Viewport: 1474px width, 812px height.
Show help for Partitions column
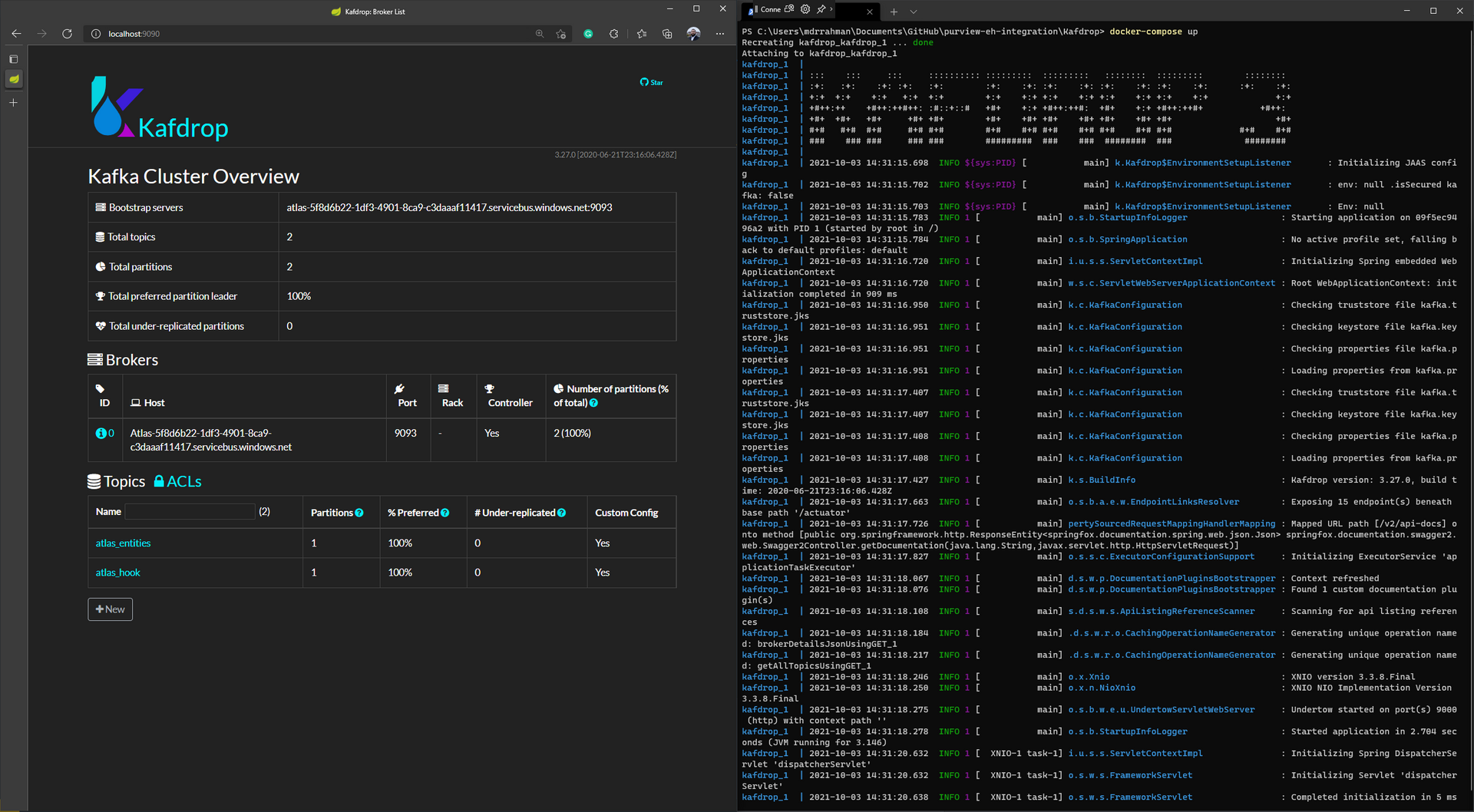(x=359, y=513)
